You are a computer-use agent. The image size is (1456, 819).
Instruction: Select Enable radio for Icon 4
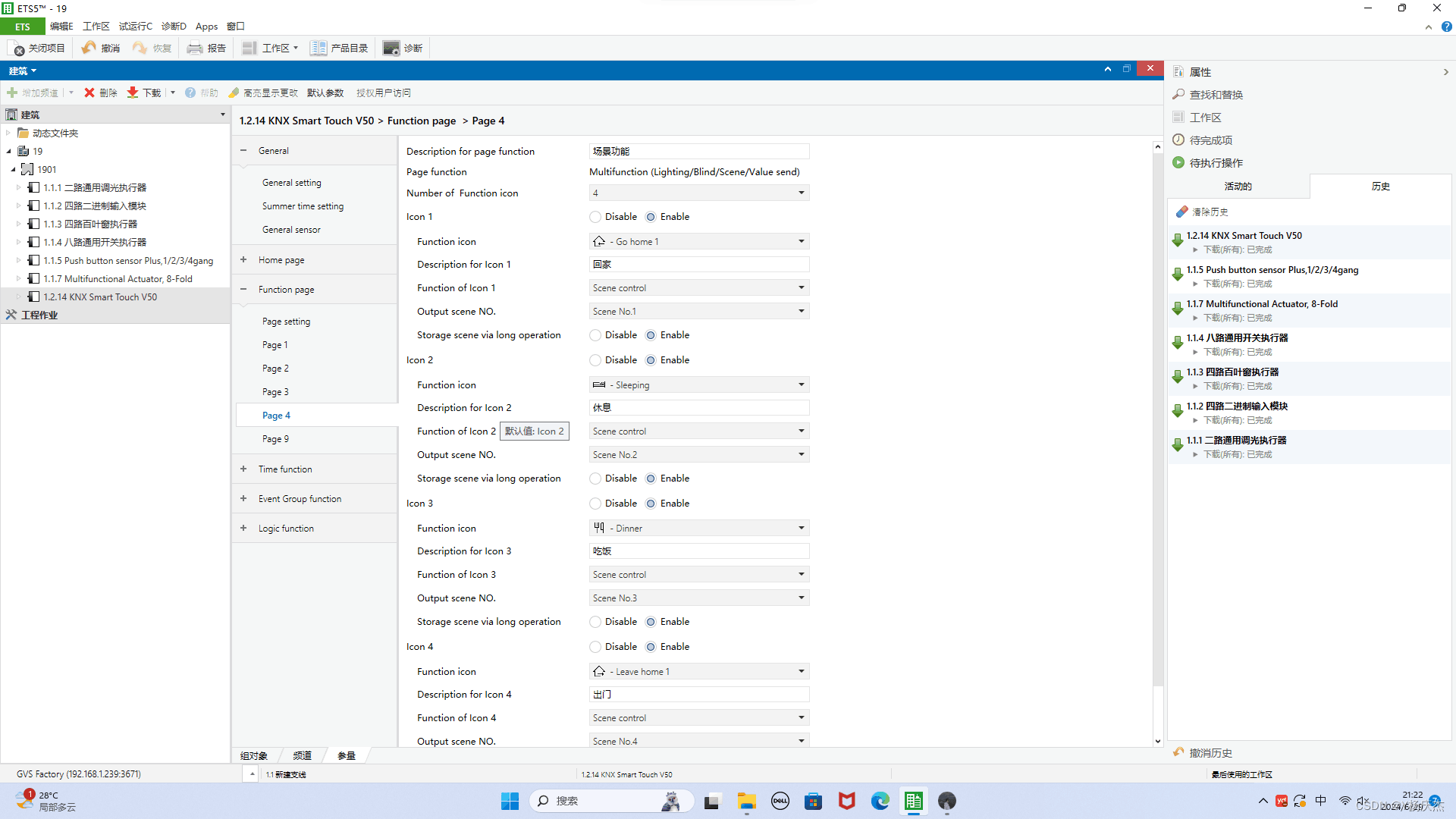pyautogui.click(x=651, y=647)
